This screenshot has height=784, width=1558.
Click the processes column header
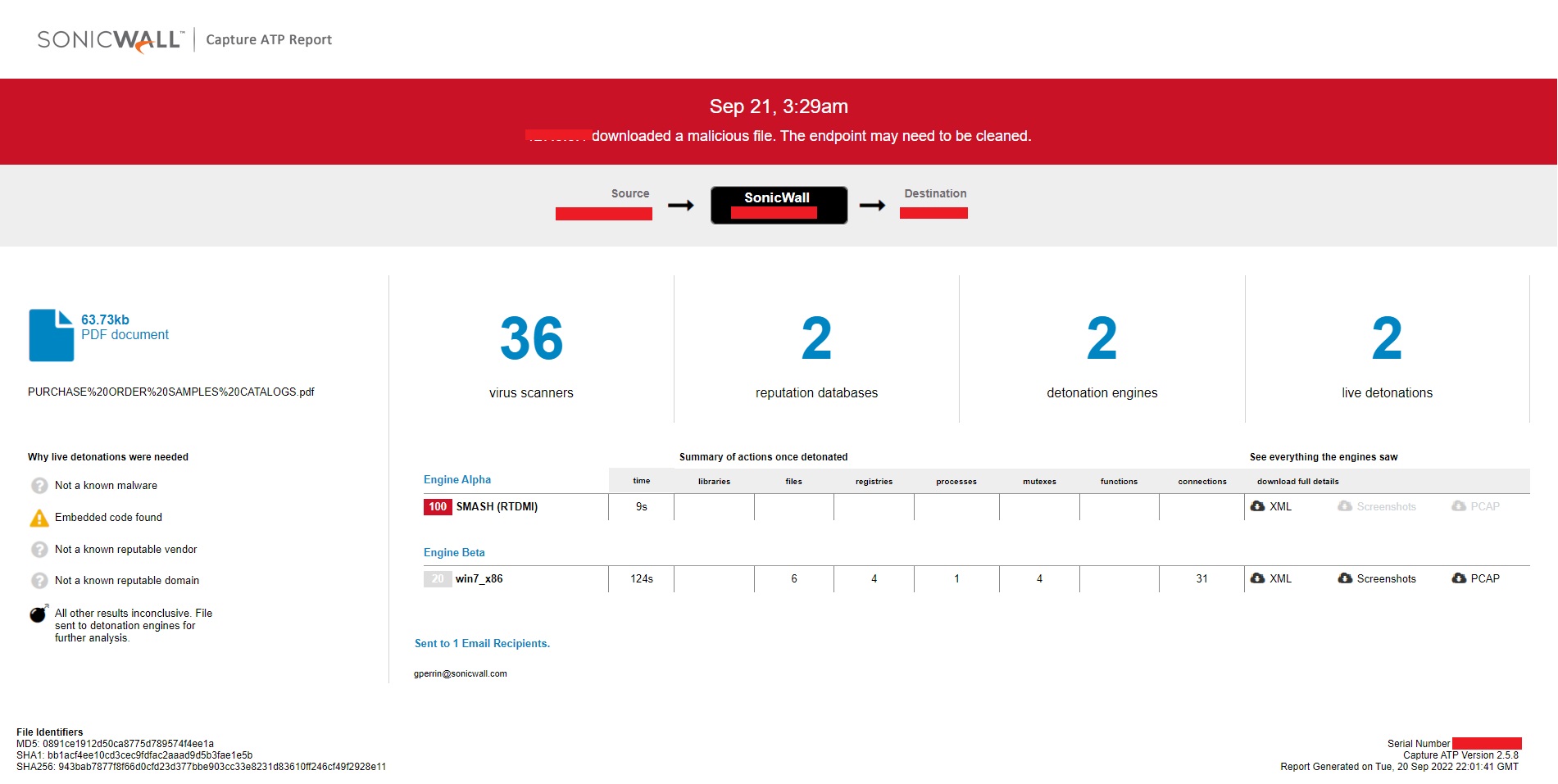956,482
